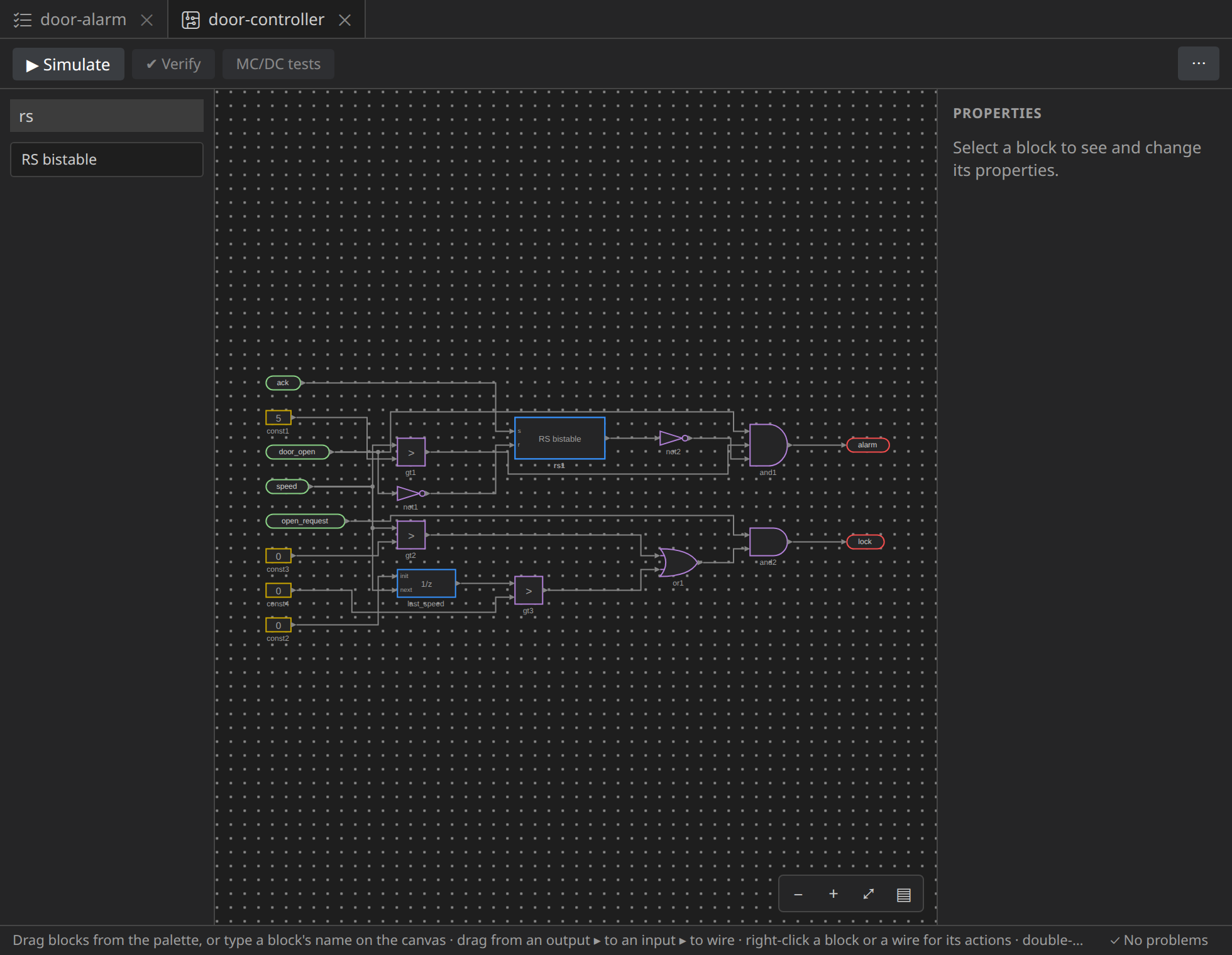The height and width of the screenshot is (955, 1232).
Task: Close the door-alarm tab
Action: 147,20
